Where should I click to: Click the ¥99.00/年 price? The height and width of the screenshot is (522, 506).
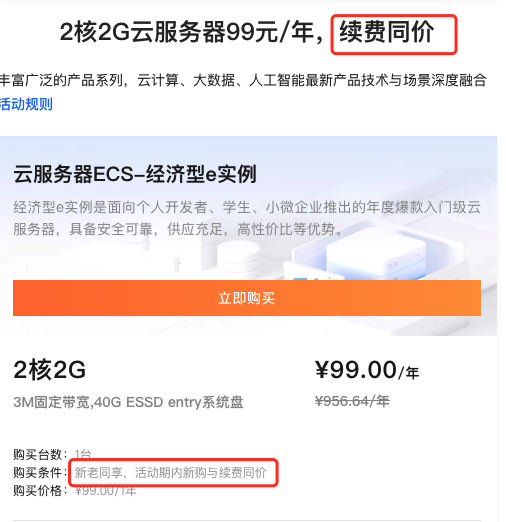tap(367, 370)
